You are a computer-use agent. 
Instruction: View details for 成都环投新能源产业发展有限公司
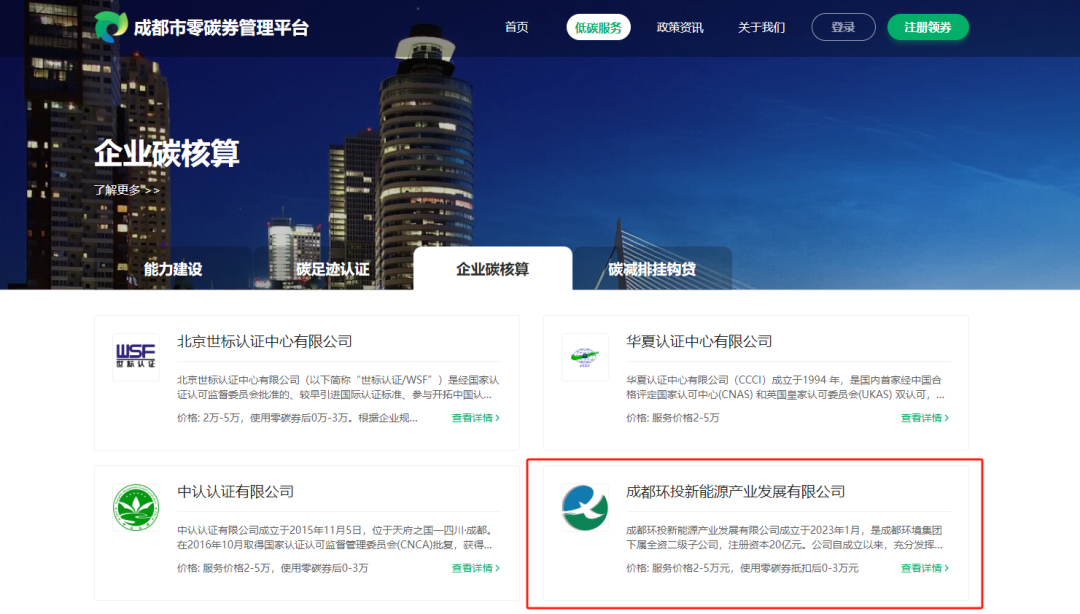pos(924,568)
